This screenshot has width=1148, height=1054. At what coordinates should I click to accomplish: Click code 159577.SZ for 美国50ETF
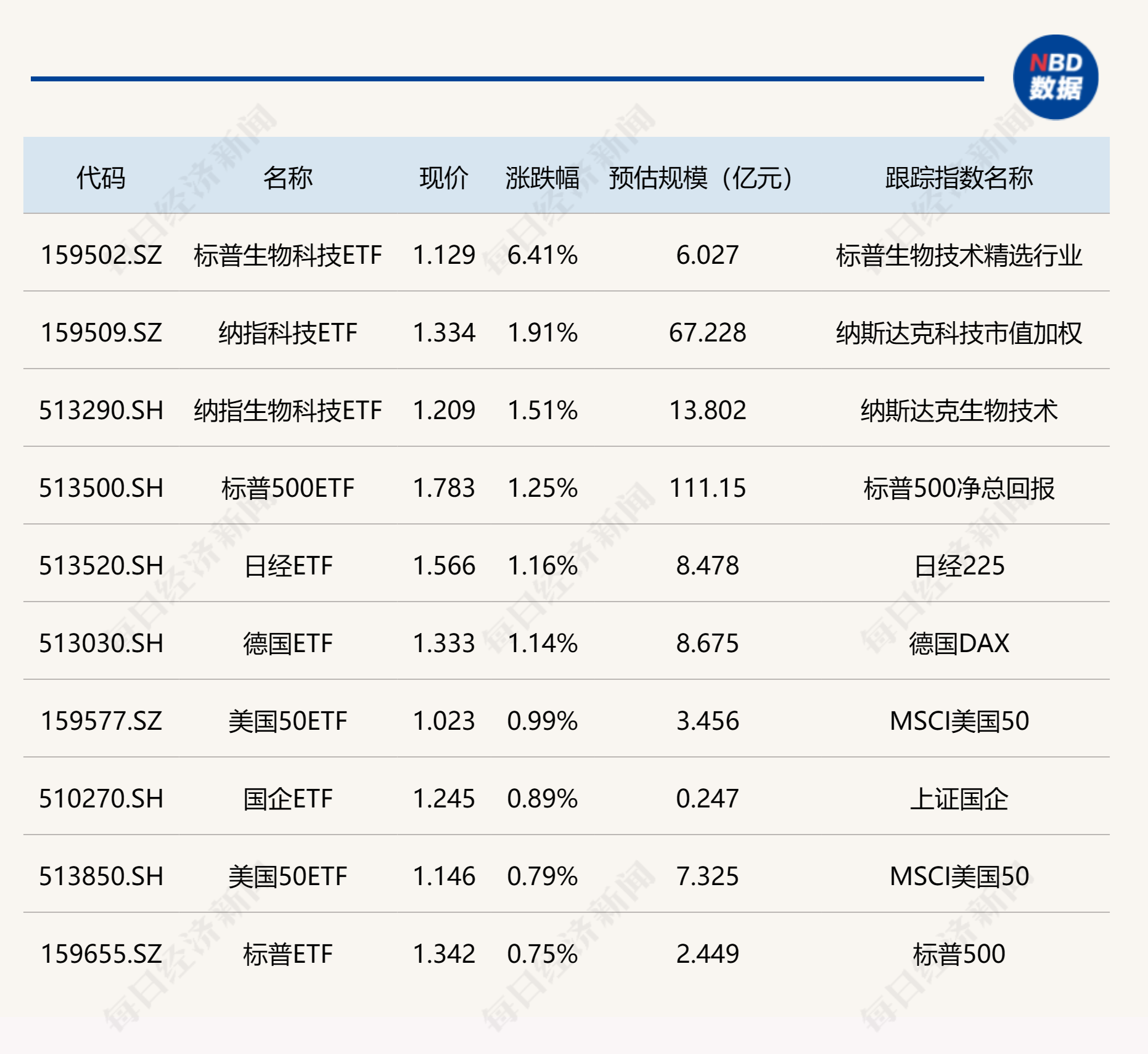pyautogui.click(x=101, y=721)
